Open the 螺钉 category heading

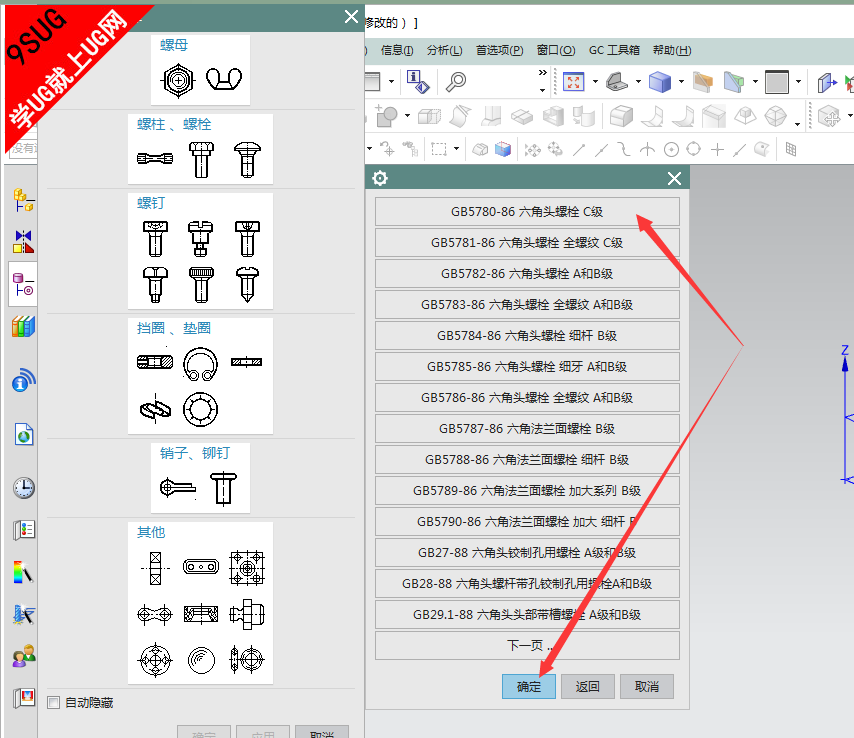pos(151,203)
